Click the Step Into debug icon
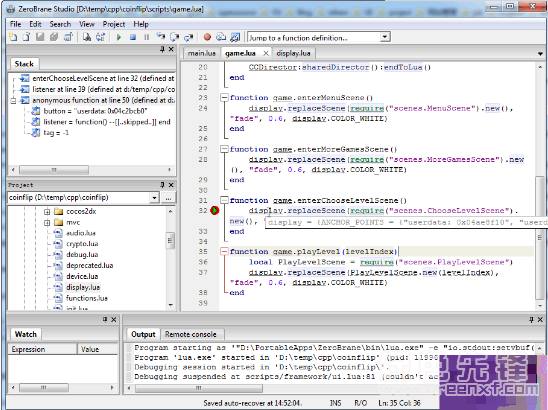The width and height of the screenshot is (548, 410). 160,37
